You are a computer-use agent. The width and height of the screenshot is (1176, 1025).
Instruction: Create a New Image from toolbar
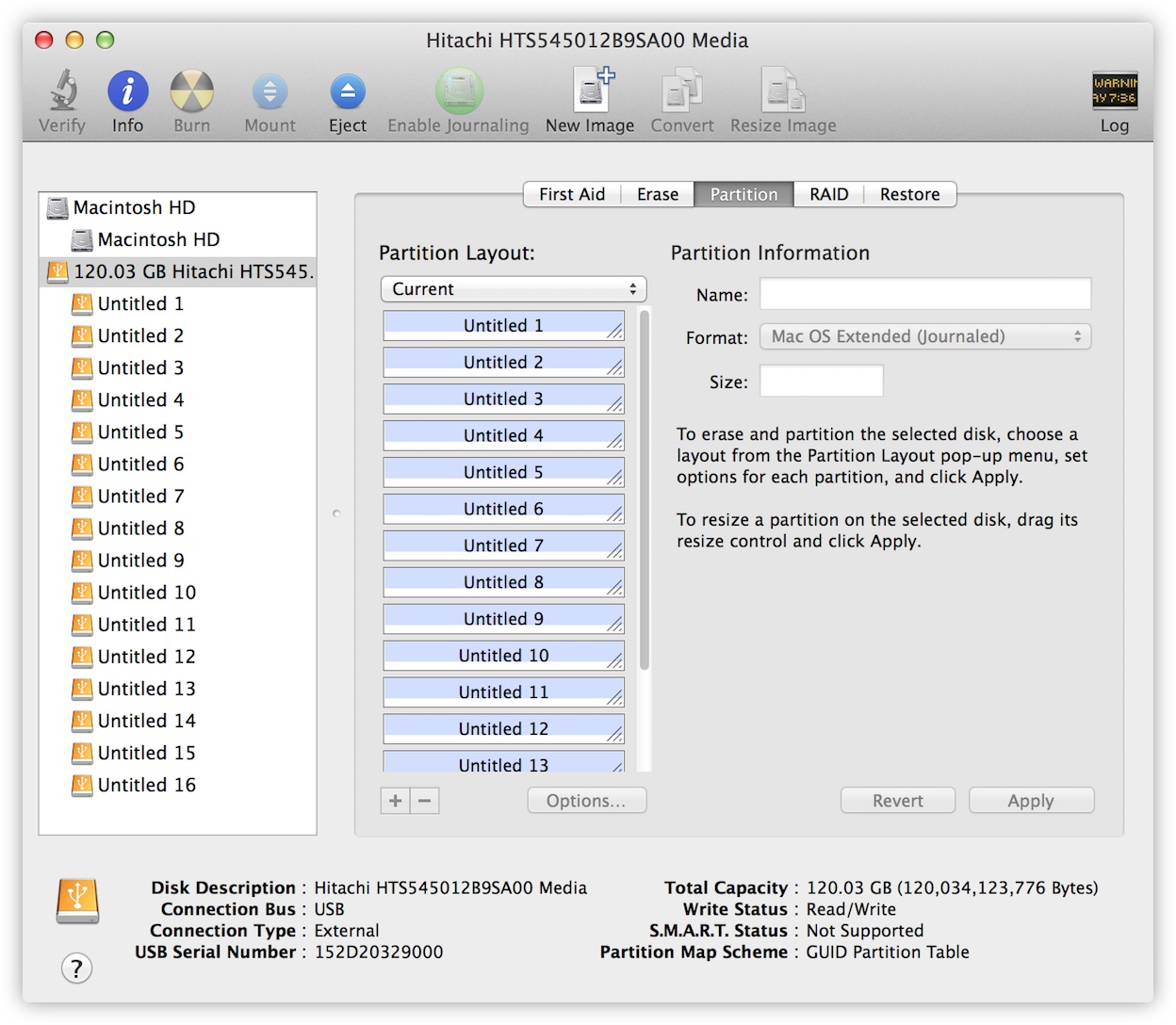coord(593,89)
